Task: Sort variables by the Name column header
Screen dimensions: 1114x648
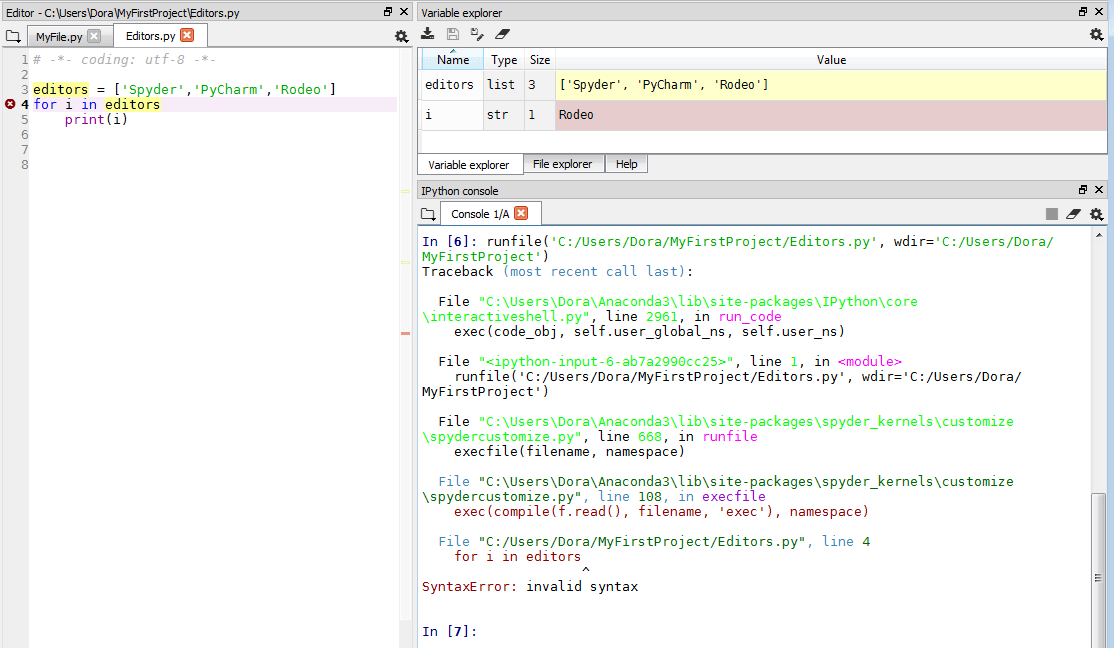Action: point(453,60)
